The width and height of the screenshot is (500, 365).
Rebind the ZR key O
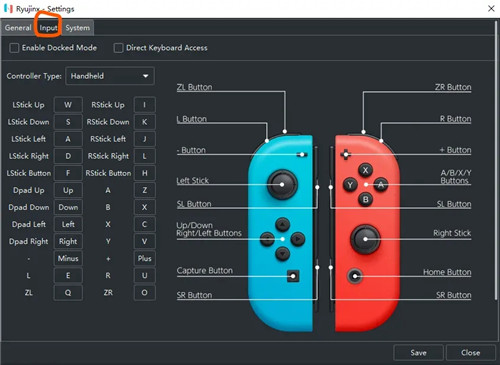pos(144,293)
